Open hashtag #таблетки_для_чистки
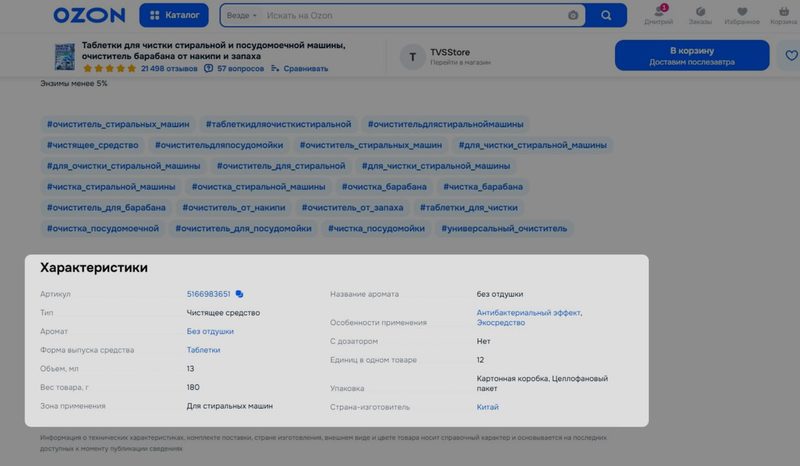 tap(468, 208)
